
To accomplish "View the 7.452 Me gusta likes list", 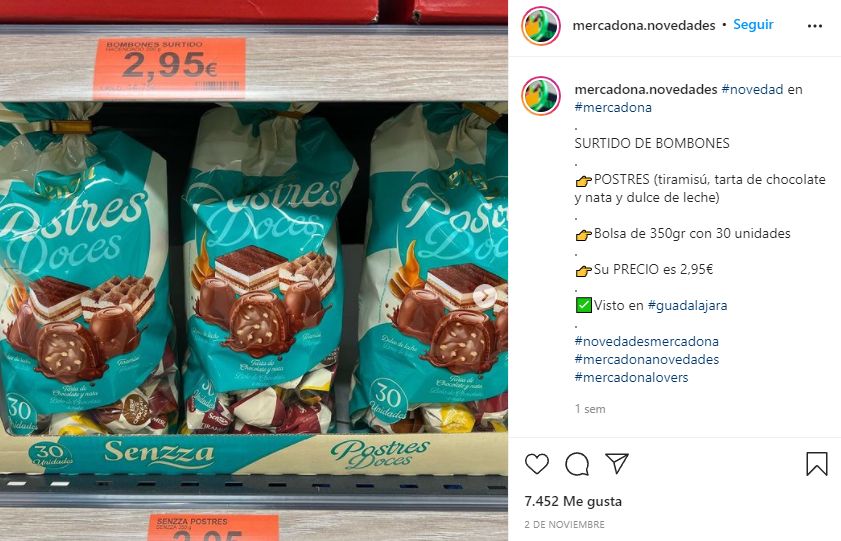I will (x=573, y=501).
